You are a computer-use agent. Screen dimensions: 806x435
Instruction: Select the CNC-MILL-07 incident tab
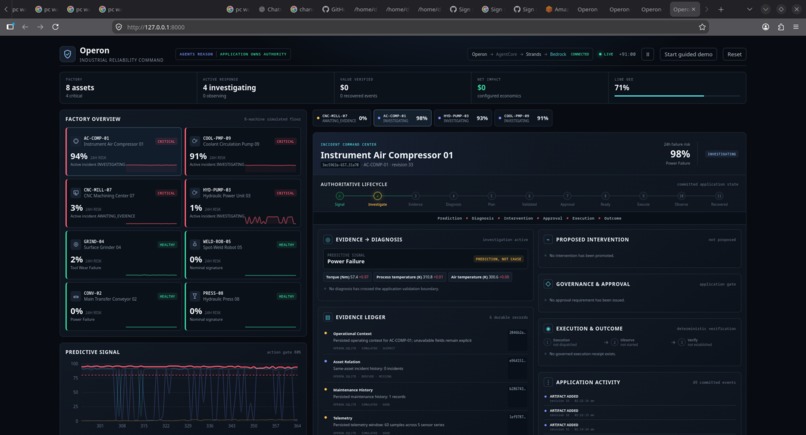342,118
